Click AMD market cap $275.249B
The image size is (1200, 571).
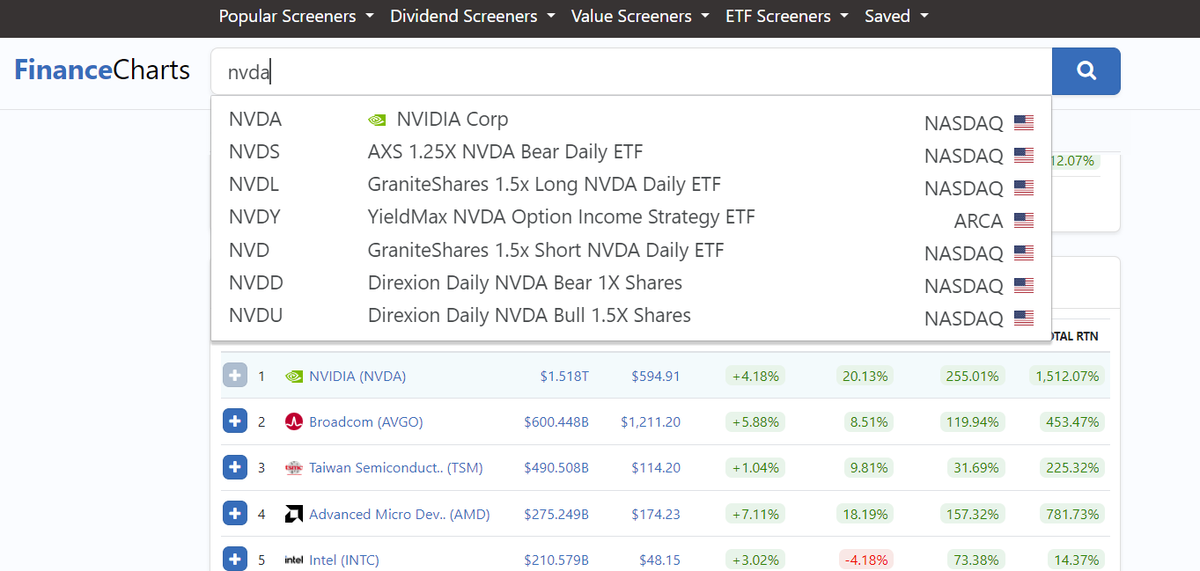click(x=556, y=514)
